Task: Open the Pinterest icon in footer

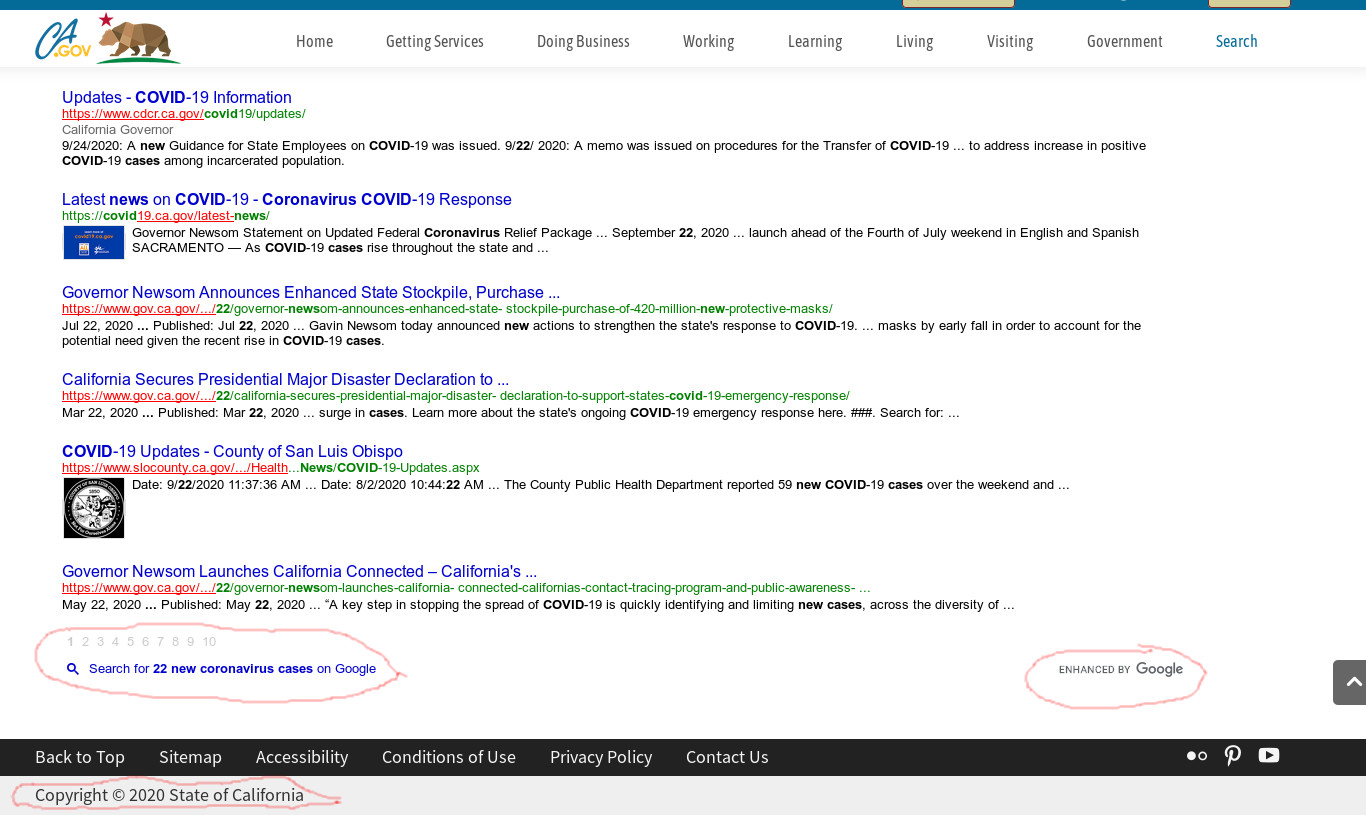Action: click(1233, 756)
